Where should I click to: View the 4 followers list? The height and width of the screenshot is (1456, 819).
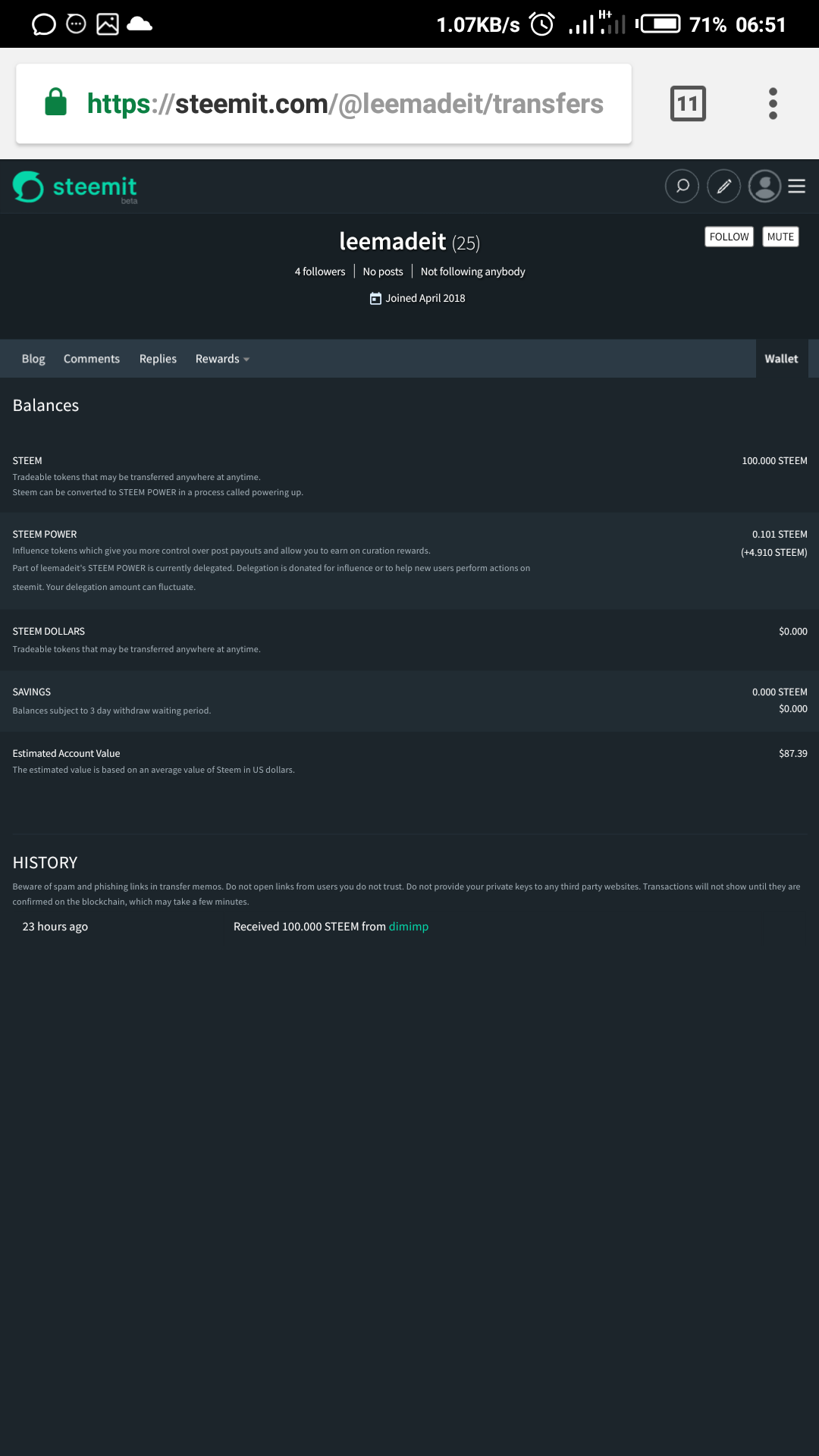[x=320, y=271]
